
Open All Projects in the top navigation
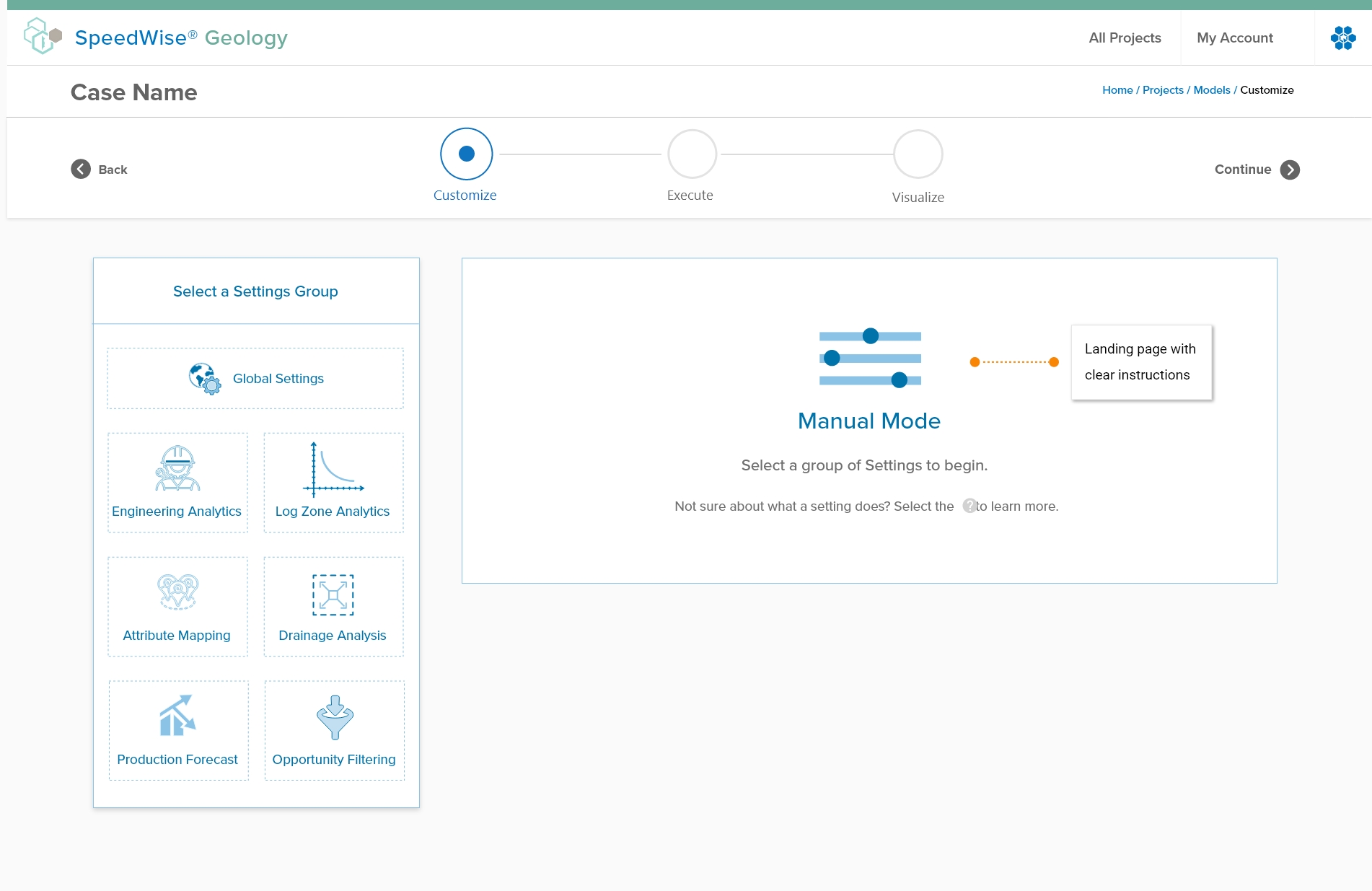pyautogui.click(x=1125, y=38)
